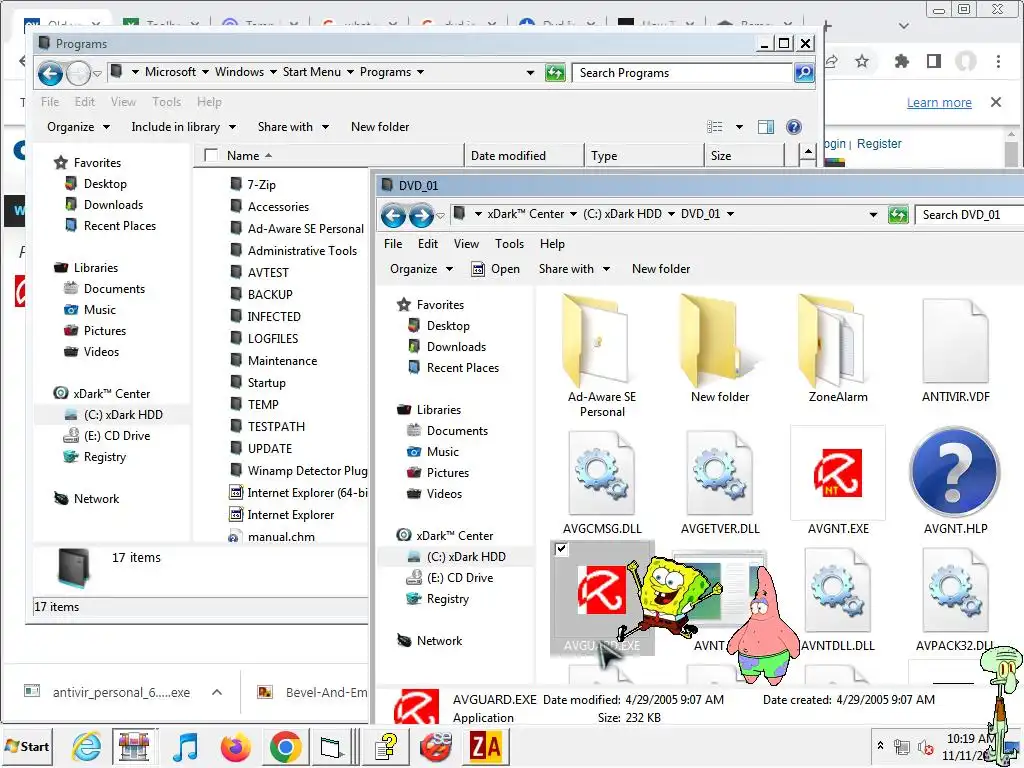Select the Winamp Detector Plug folder
This screenshot has width=1024, height=768.
(x=300, y=471)
